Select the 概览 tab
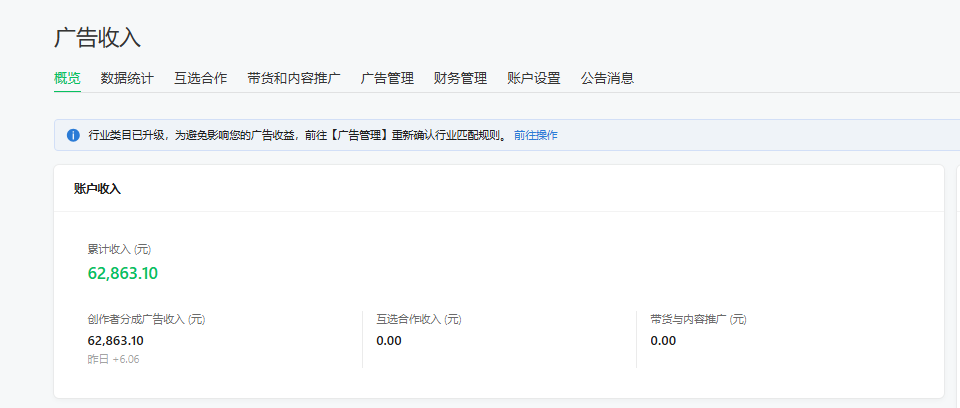This screenshot has height=408, width=960. (x=67, y=78)
